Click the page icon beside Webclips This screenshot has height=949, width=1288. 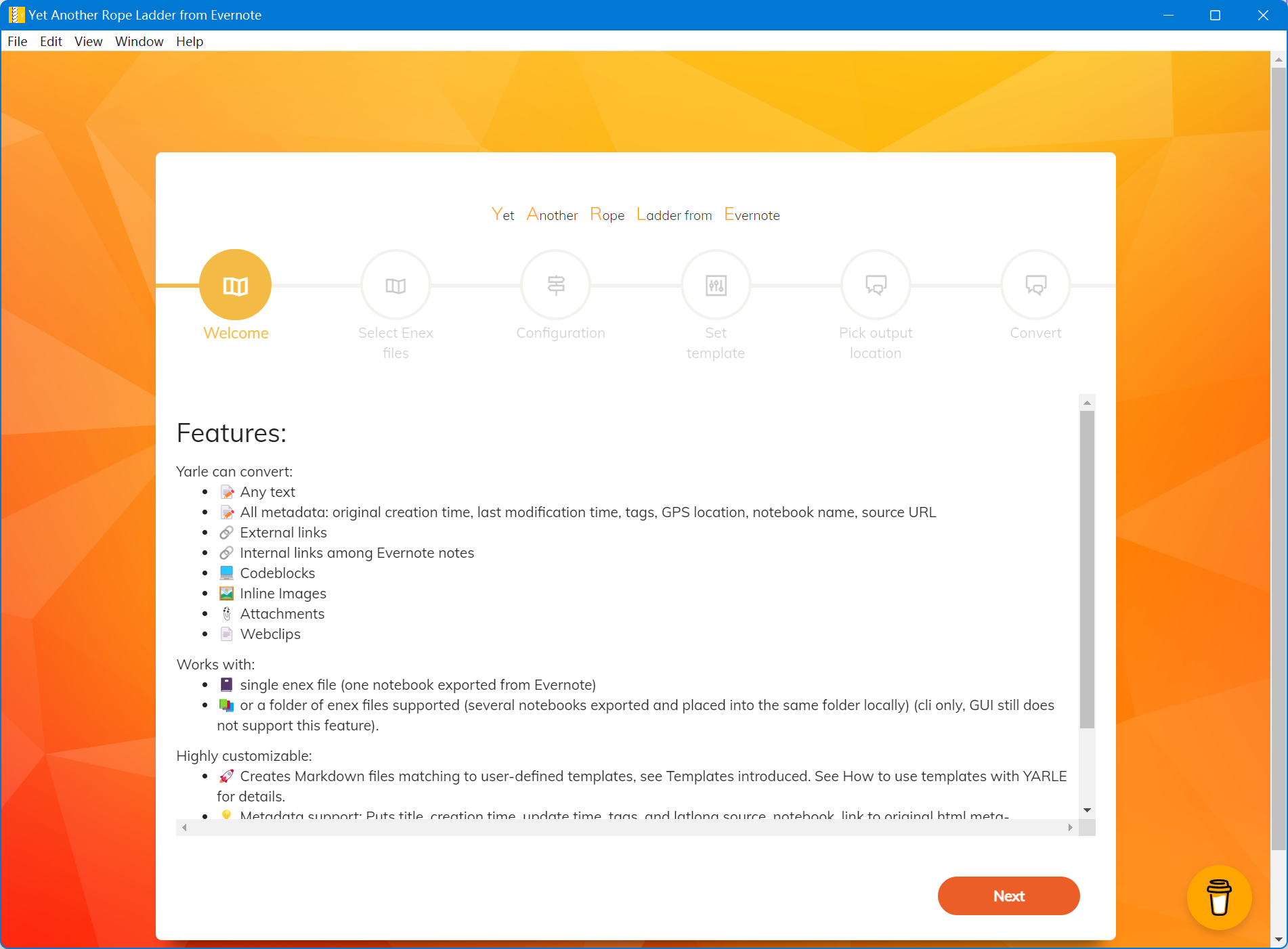coord(227,634)
